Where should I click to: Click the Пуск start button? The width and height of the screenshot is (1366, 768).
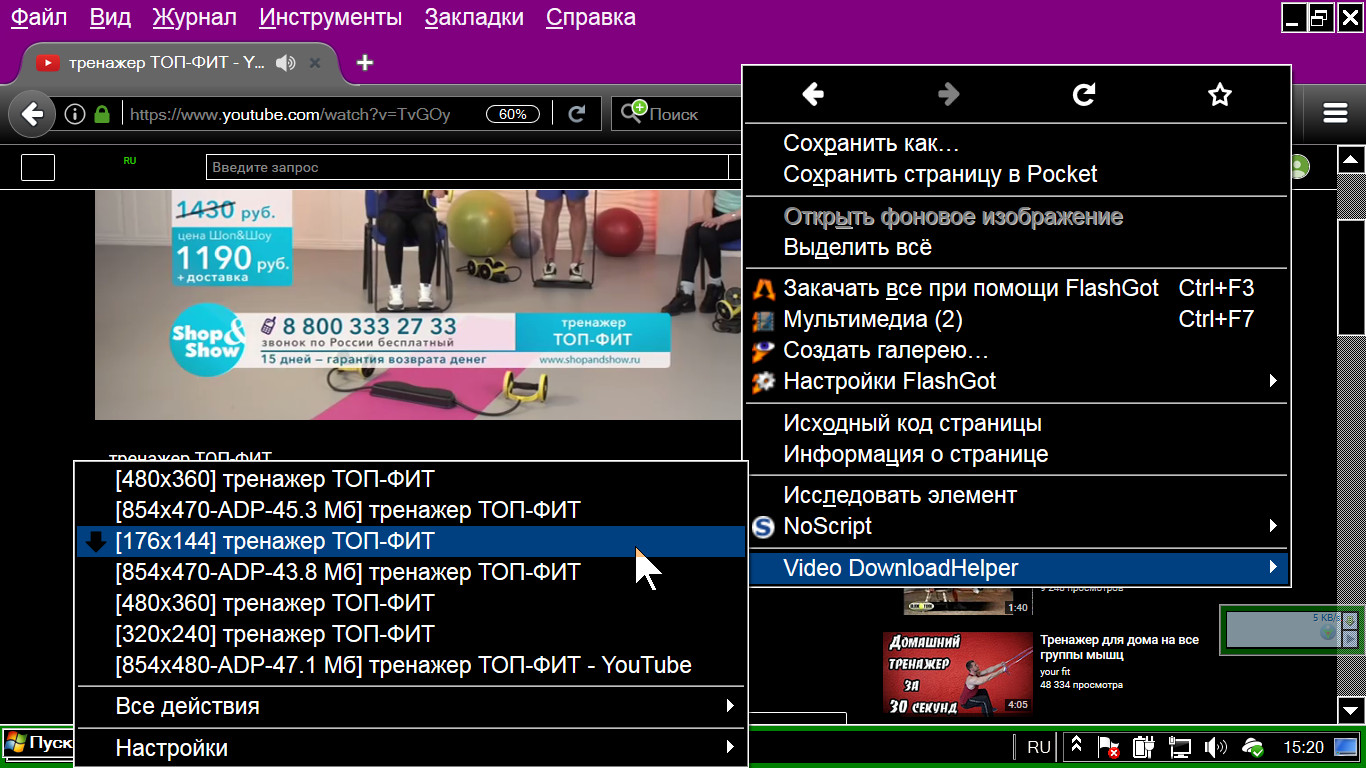point(37,743)
